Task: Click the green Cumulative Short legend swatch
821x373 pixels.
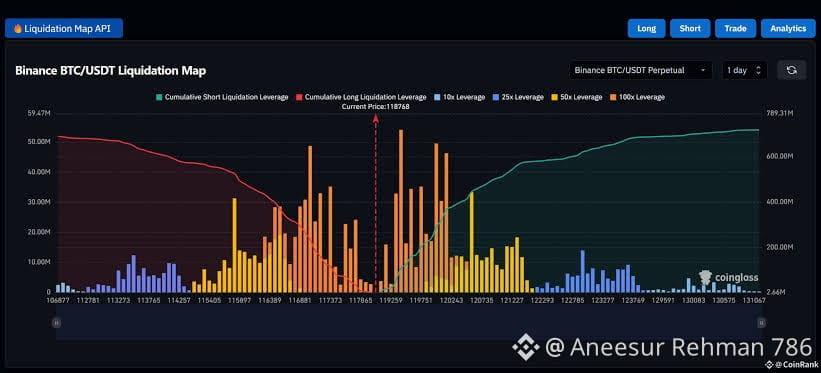Action: coord(159,97)
